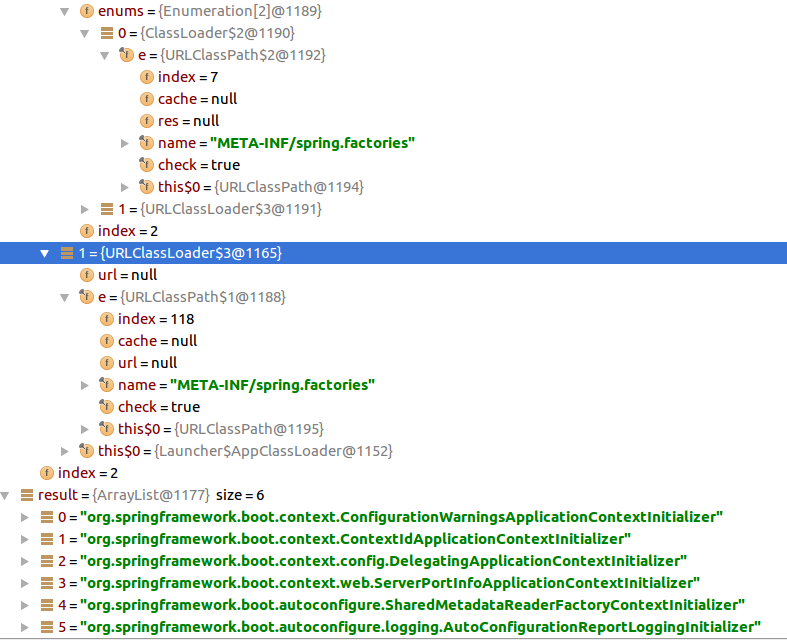Select the 'size = 6' text of result
Image resolution: width=787 pixels, height=640 pixels.
[x=240, y=495]
